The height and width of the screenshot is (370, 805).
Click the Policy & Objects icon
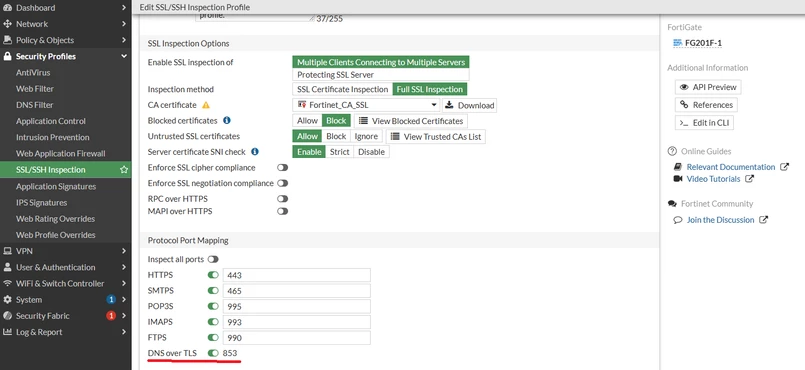pos(7,40)
